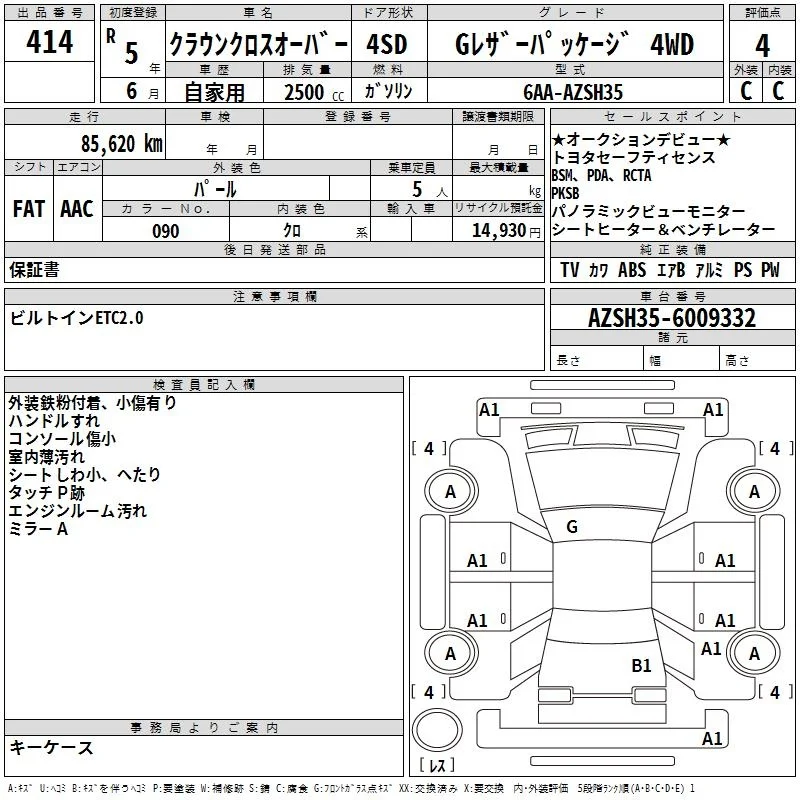Select the mileage value 85,620 km

[x=122, y=144]
